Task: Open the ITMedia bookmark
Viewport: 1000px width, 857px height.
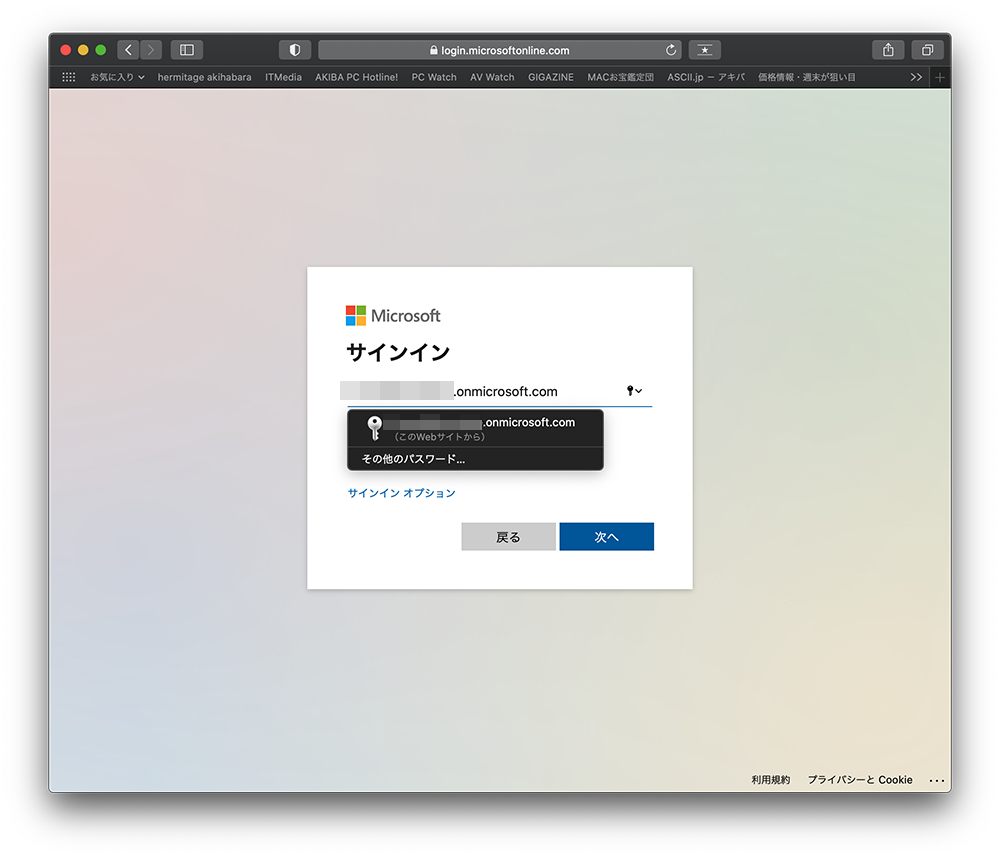Action: pos(283,77)
